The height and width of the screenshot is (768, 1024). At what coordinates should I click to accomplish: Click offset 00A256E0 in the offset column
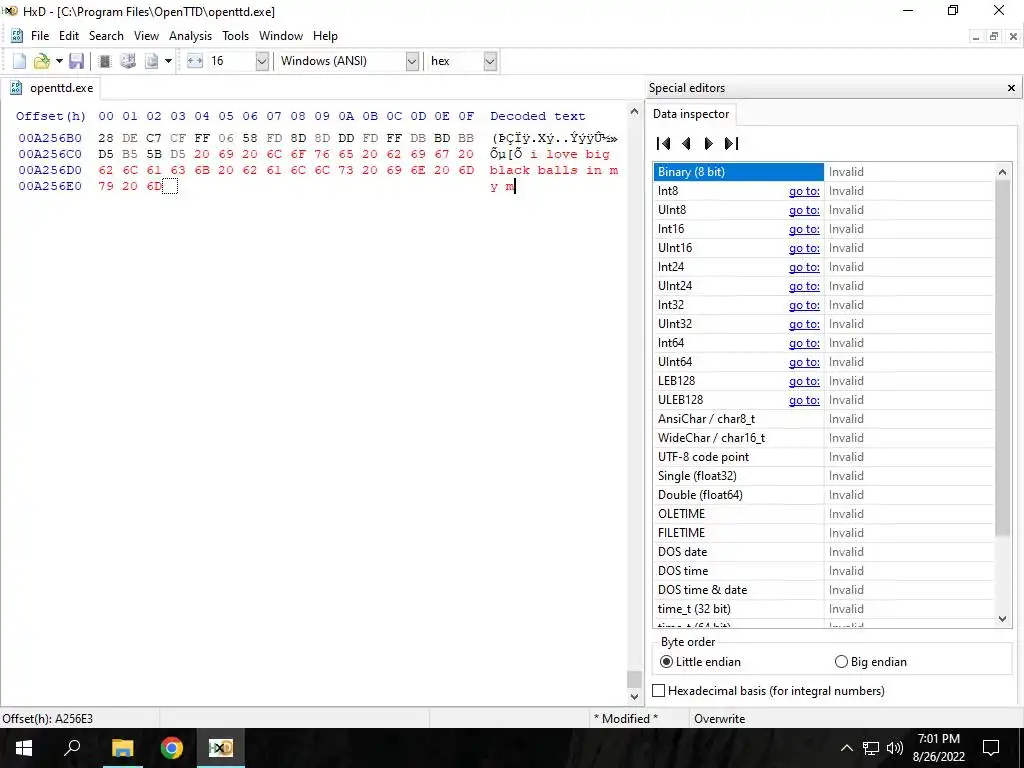tap(50, 186)
